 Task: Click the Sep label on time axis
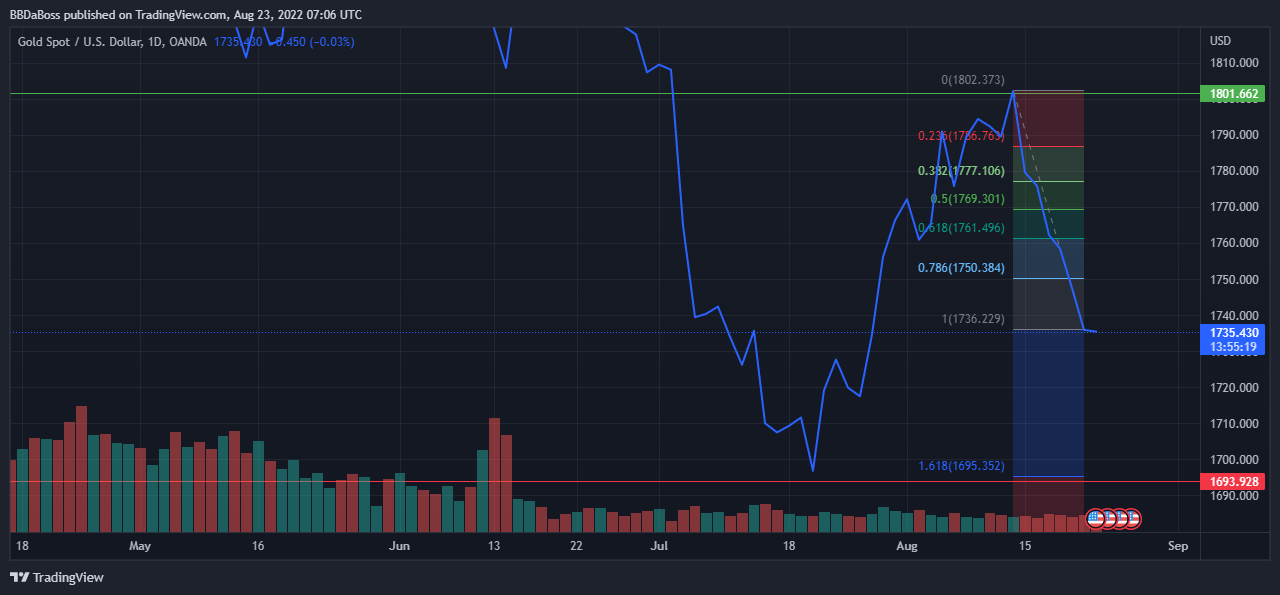pyautogui.click(x=1178, y=547)
